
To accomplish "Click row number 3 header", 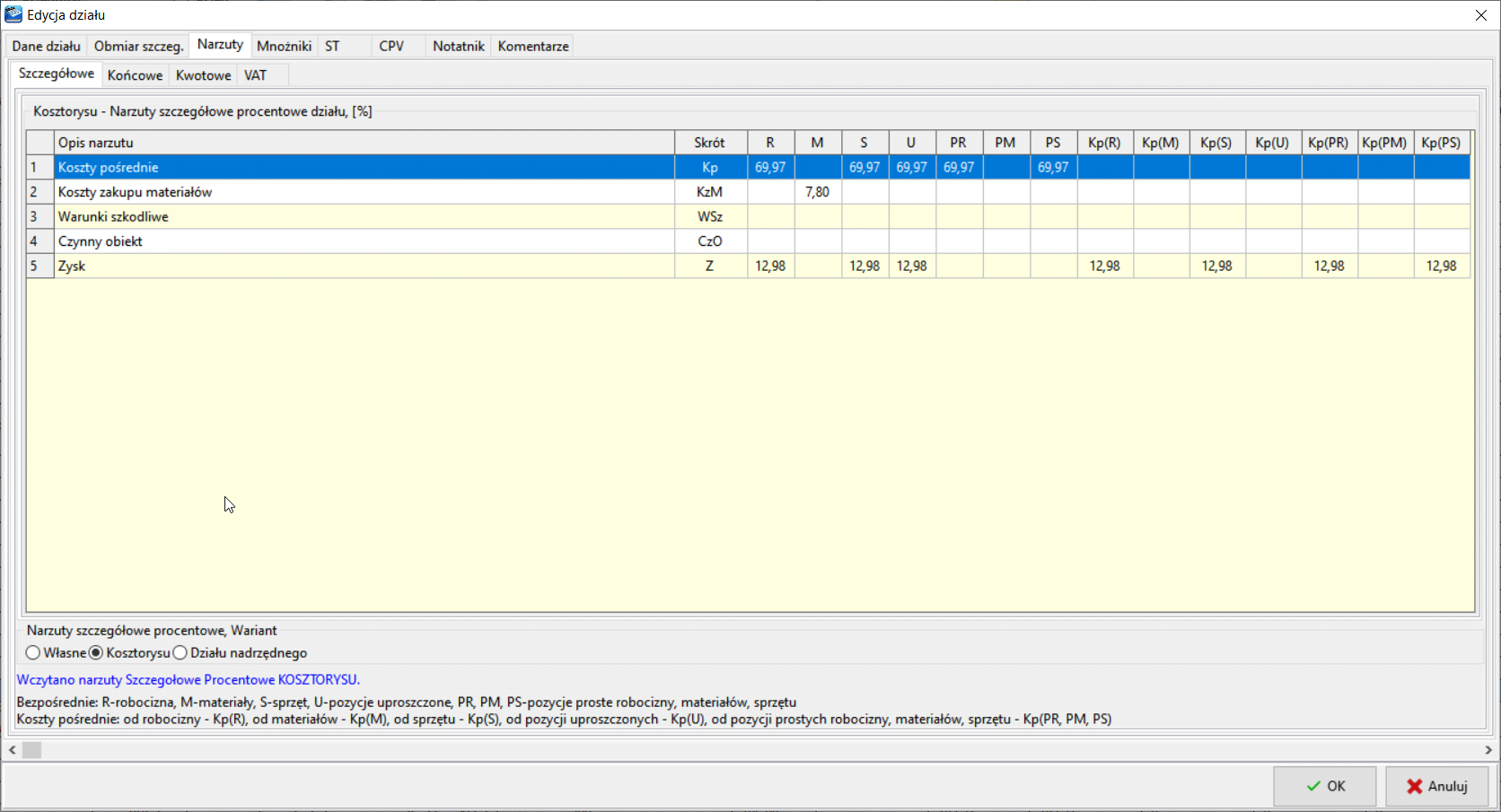I will tap(40, 216).
